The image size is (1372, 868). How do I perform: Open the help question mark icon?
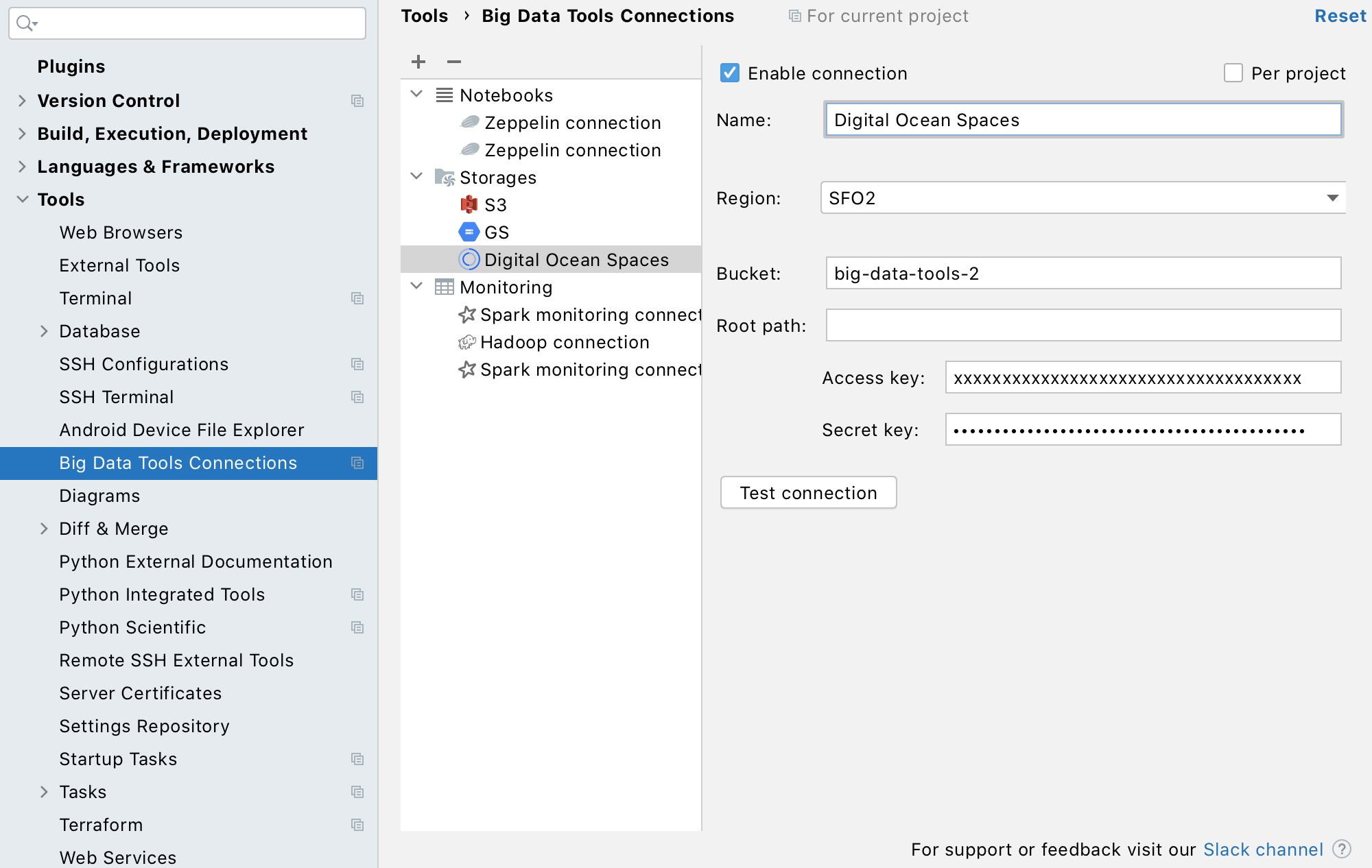(x=1342, y=849)
